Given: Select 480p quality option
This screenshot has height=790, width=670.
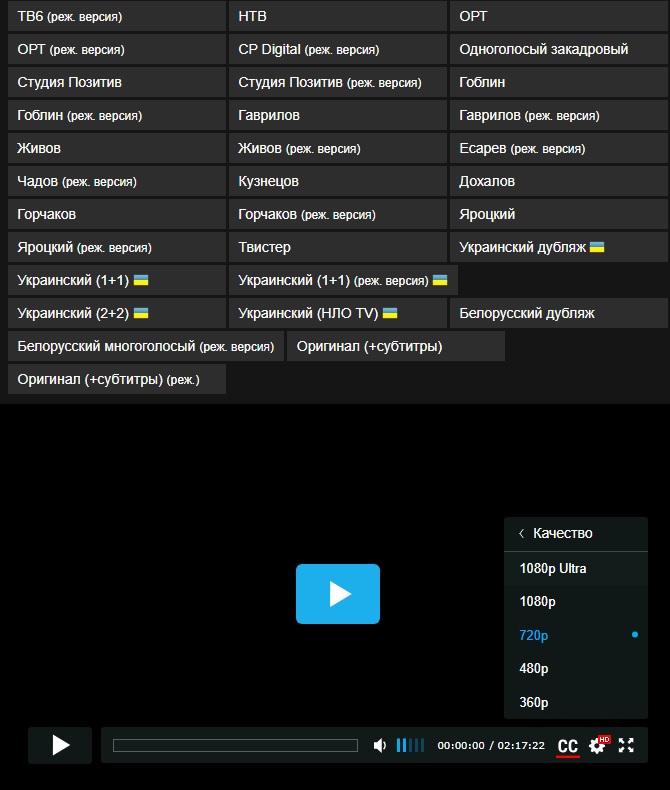Looking at the screenshot, I should 576,669.
